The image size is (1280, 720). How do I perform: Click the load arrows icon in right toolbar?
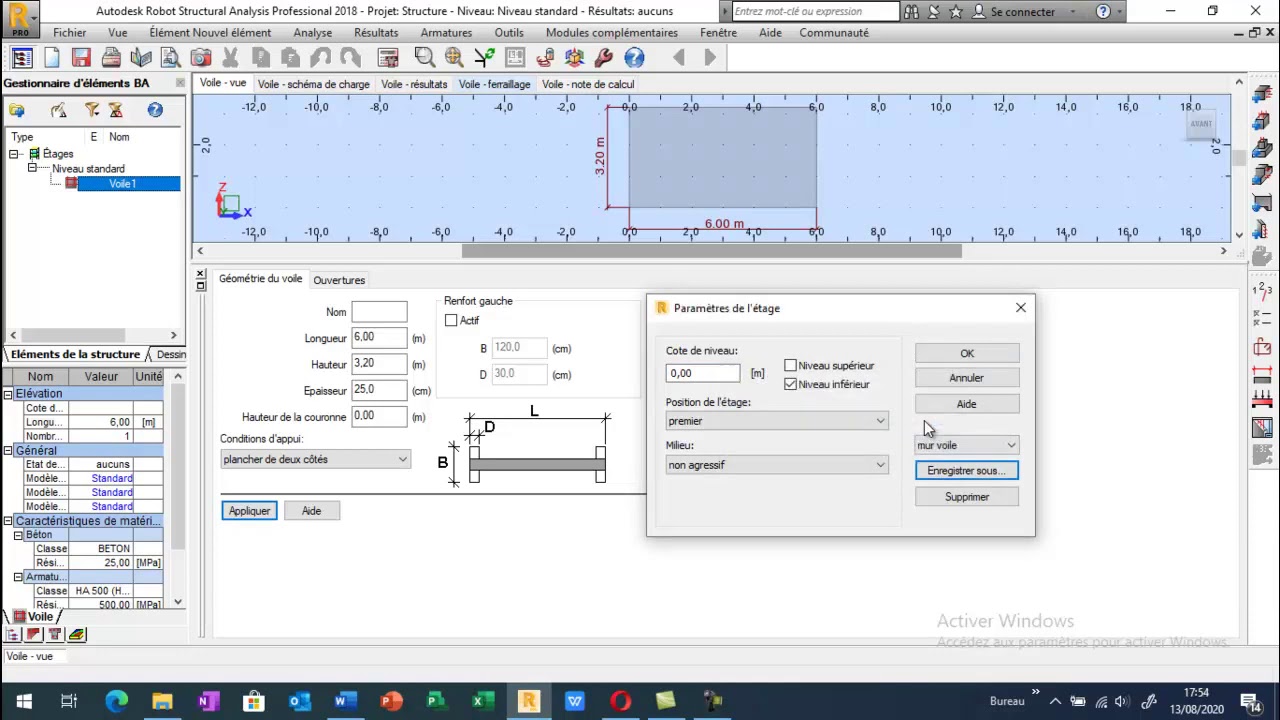(x=1262, y=401)
